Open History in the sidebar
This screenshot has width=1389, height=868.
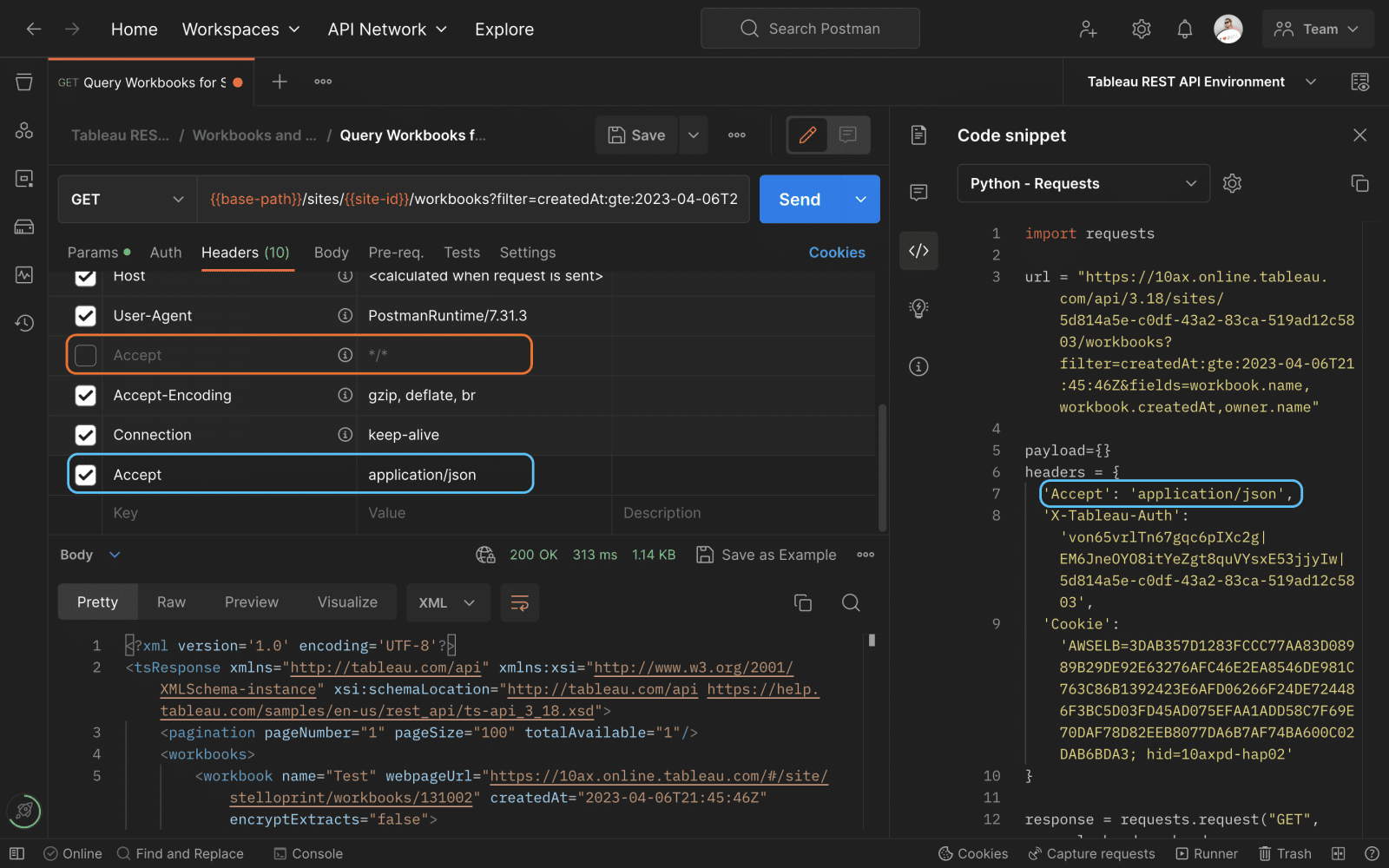pyautogui.click(x=24, y=323)
